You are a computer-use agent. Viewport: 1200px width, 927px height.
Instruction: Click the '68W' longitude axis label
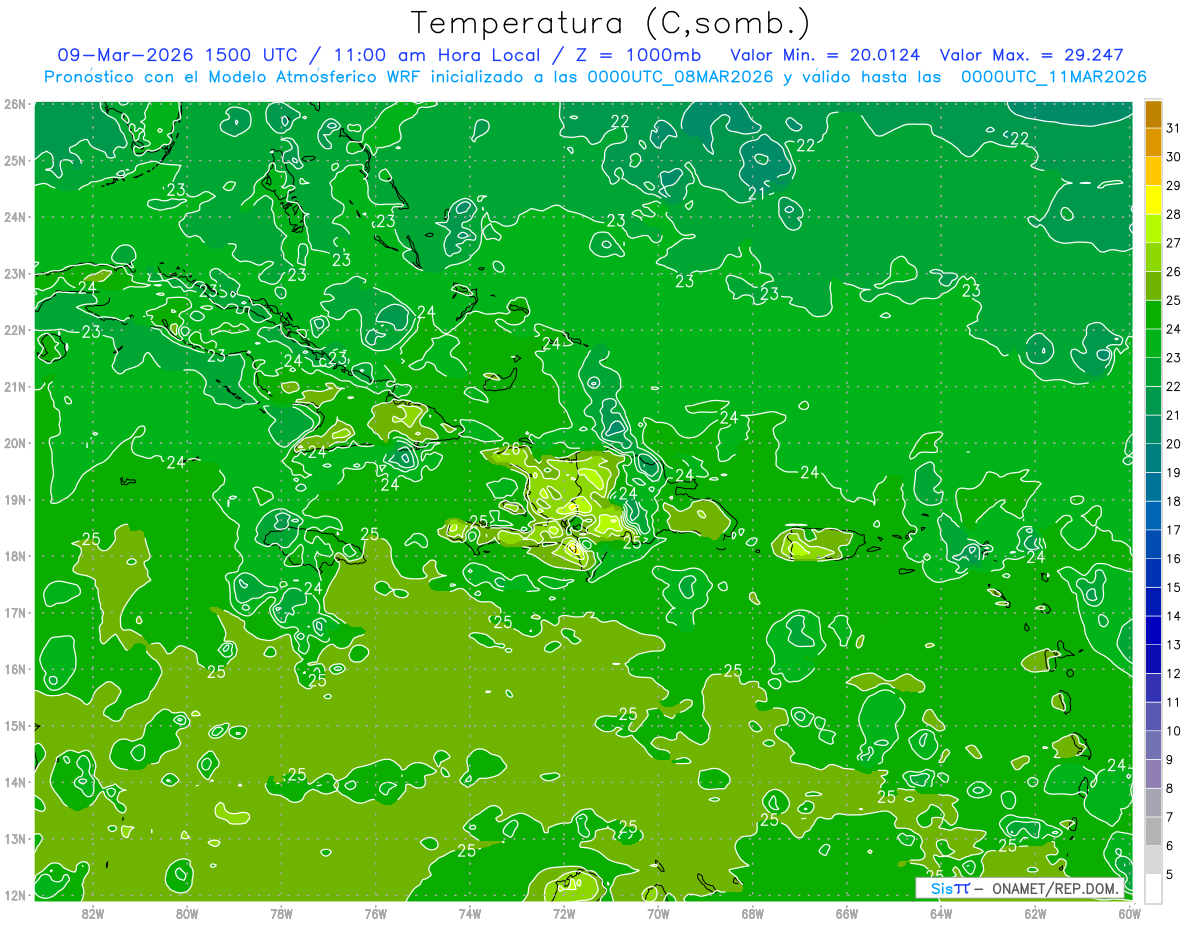(753, 912)
